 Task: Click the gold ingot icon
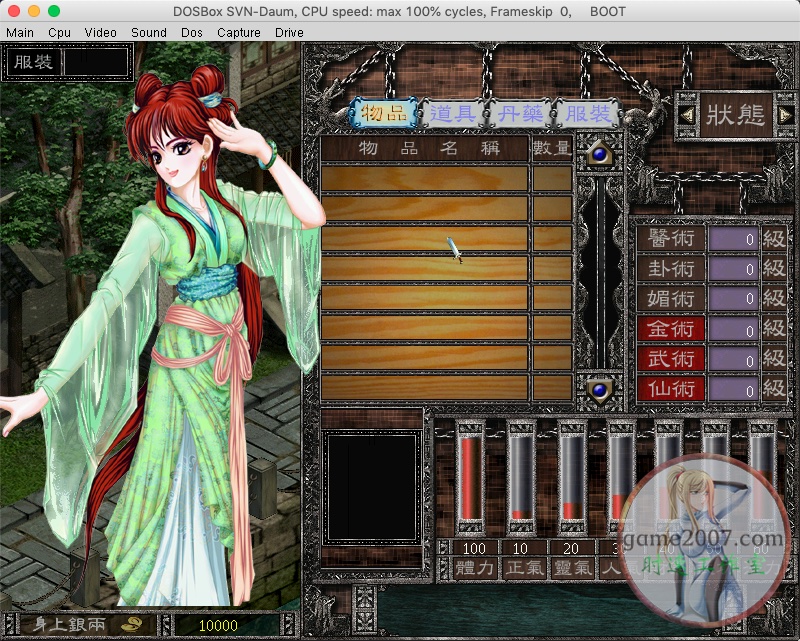coord(132,624)
